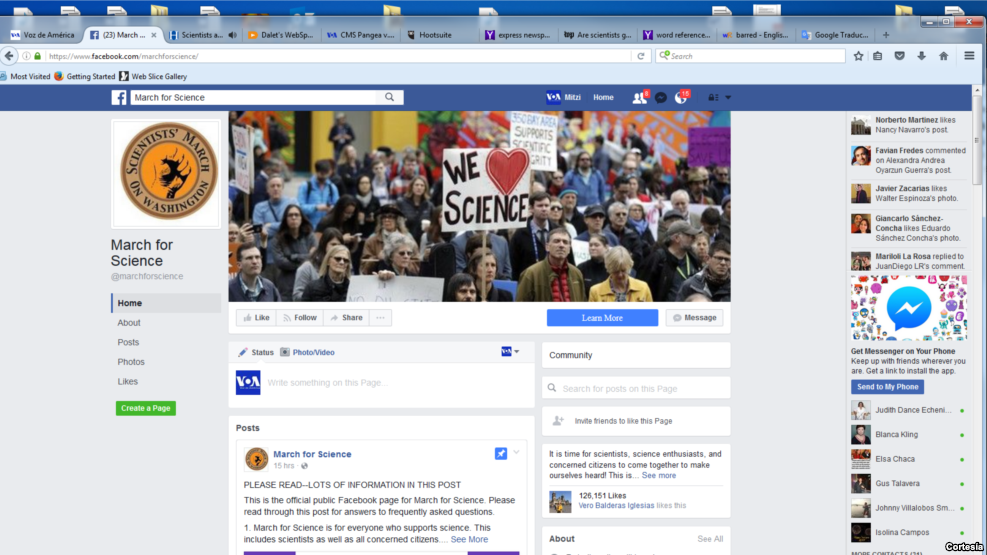Click the pinned post icon
Screen dimensions: 987x555
click(x=500, y=454)
